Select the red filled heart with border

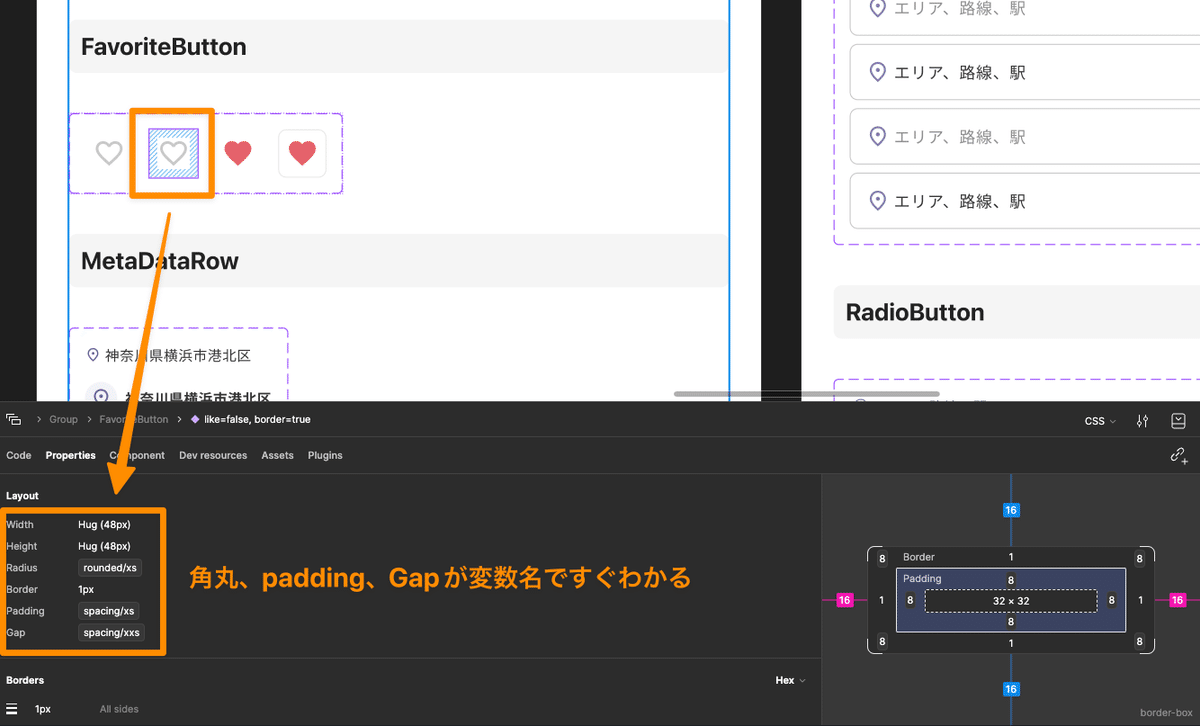(302, 153)
